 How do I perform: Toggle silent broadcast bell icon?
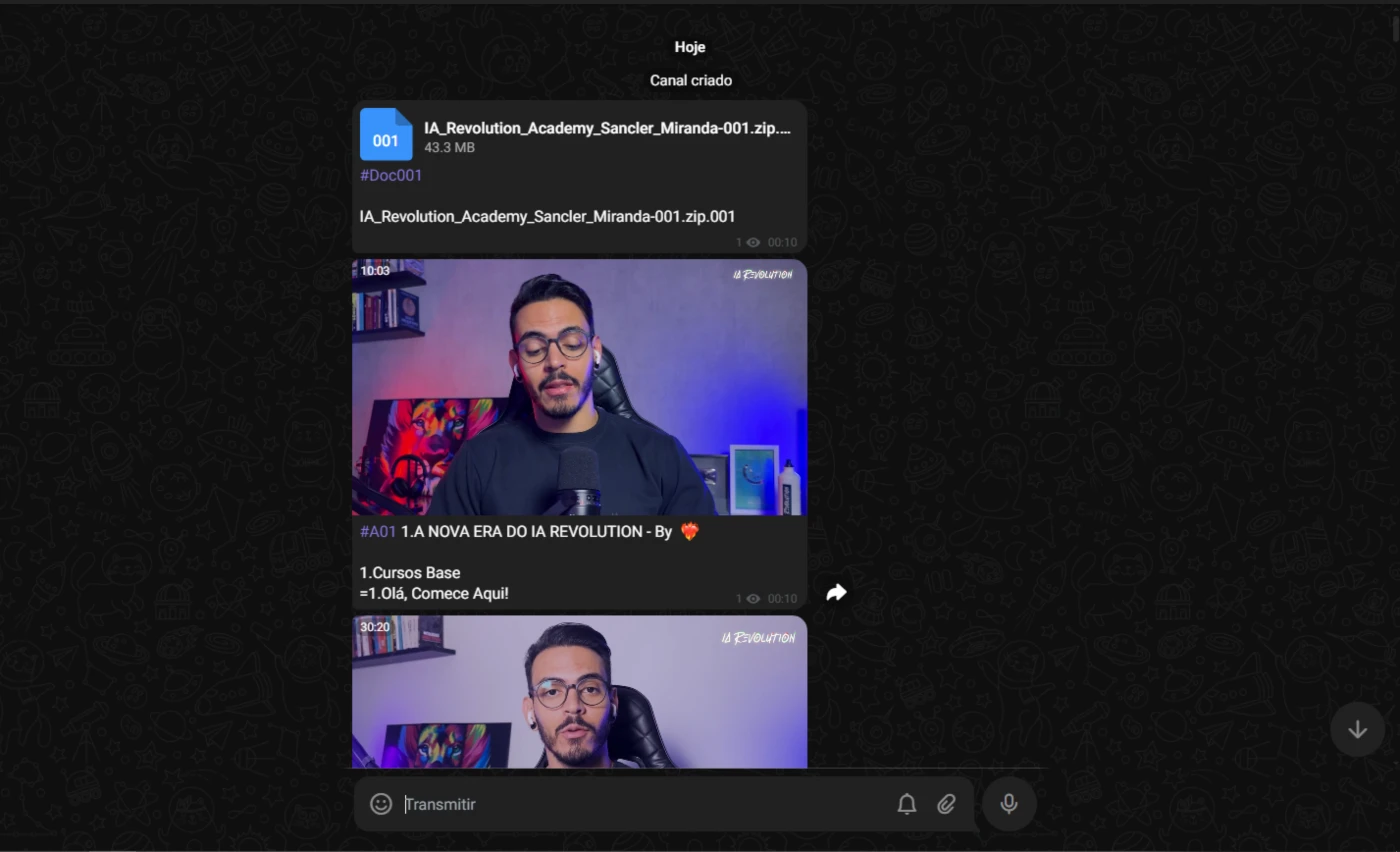click(907, 804)
